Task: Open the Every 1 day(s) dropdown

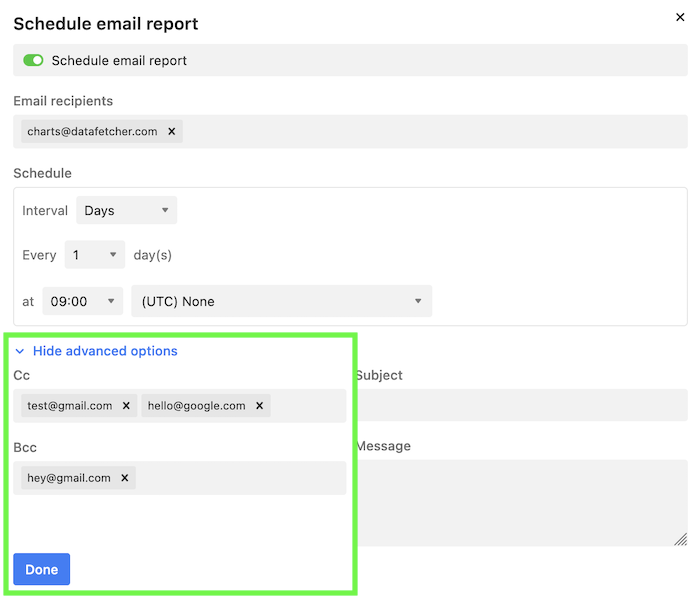Action: click(x=95, y=255)
